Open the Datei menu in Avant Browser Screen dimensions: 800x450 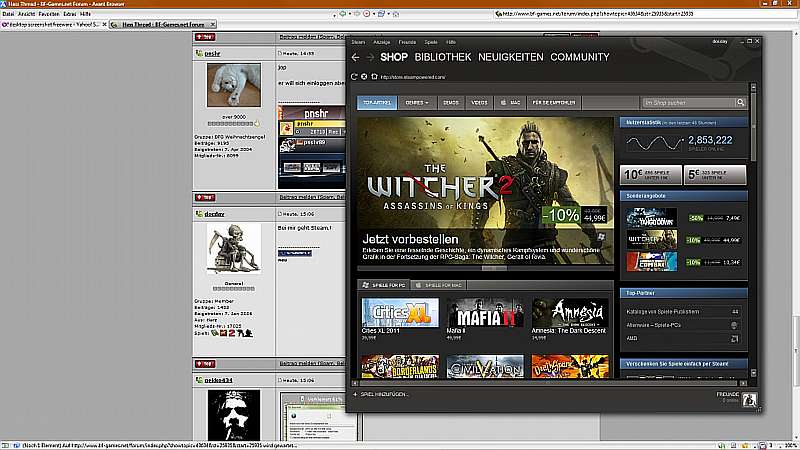pos(8,14)
